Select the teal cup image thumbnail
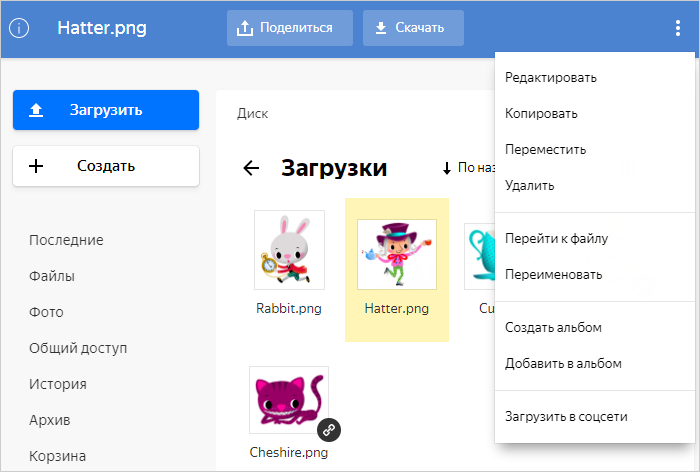The height and width of the screenshot is (472, 700). pos(479,256)
